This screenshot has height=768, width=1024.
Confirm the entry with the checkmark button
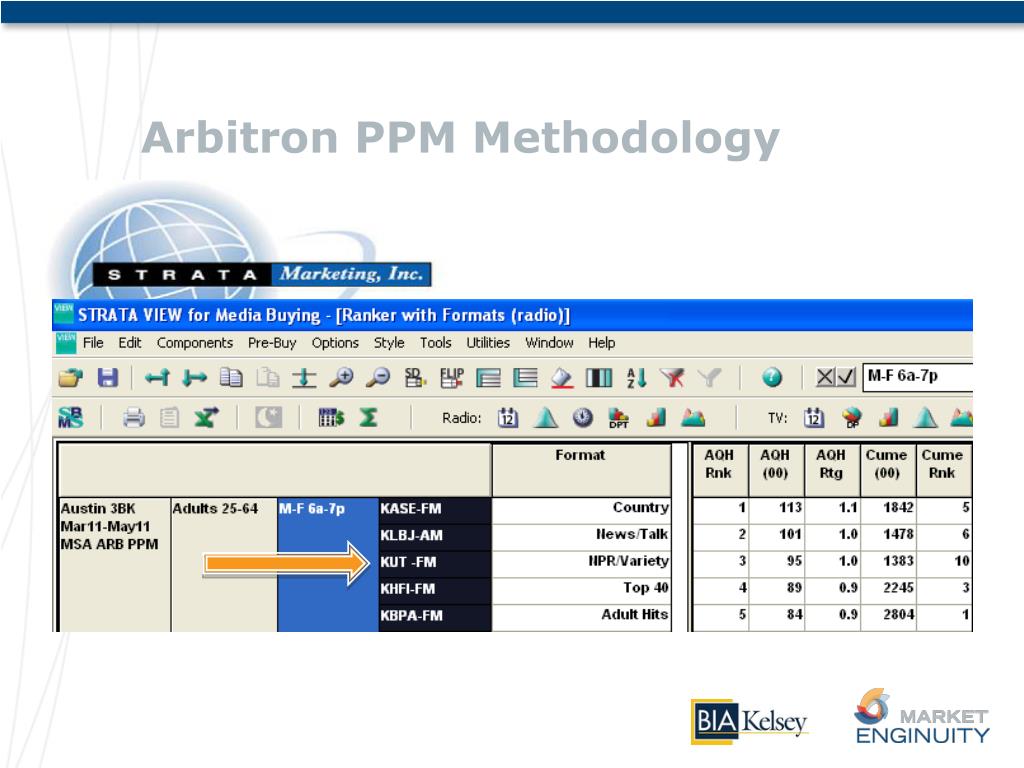846,377
